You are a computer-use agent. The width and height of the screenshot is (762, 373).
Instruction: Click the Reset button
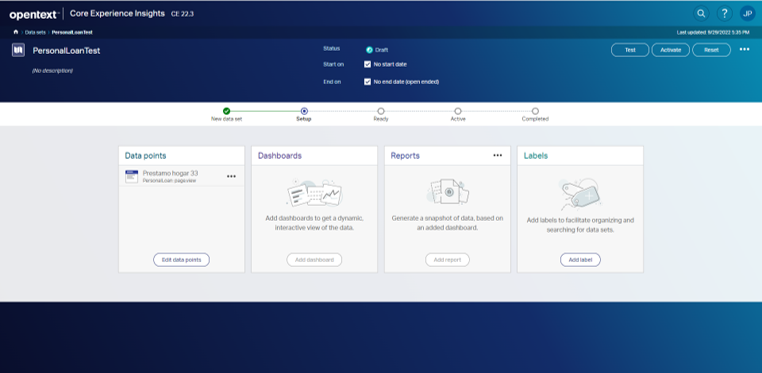tap(711, 50)
